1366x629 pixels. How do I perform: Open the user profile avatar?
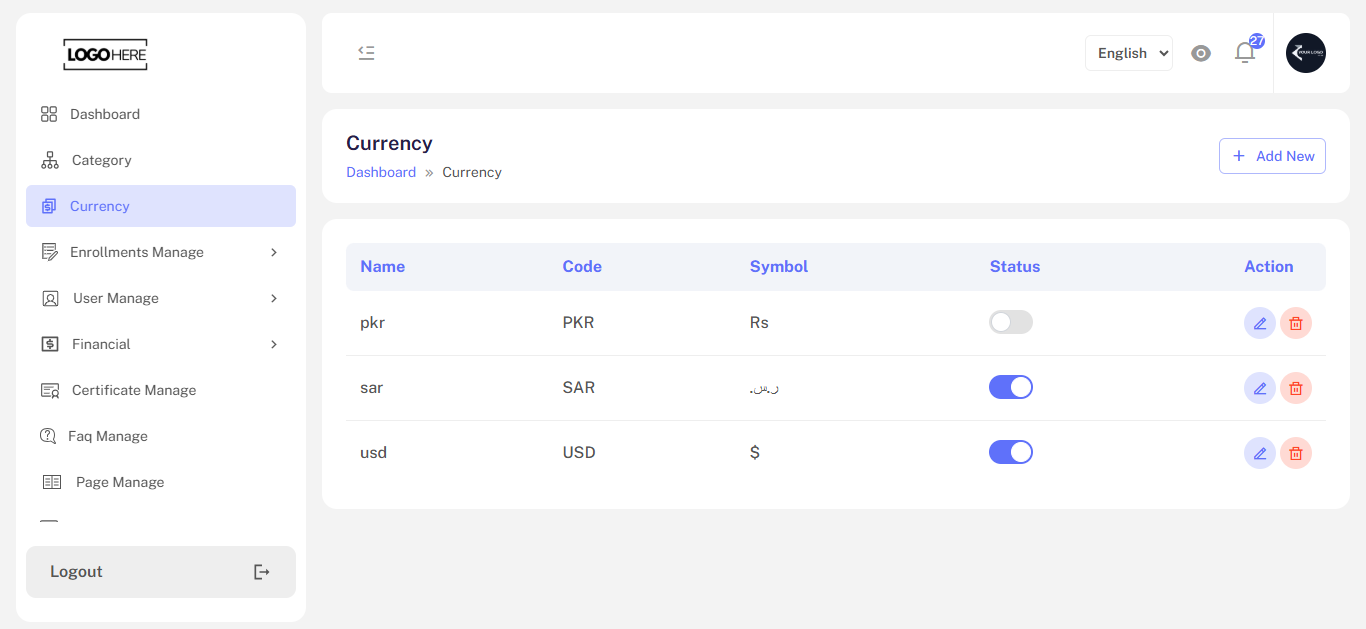coord(1306,53)
